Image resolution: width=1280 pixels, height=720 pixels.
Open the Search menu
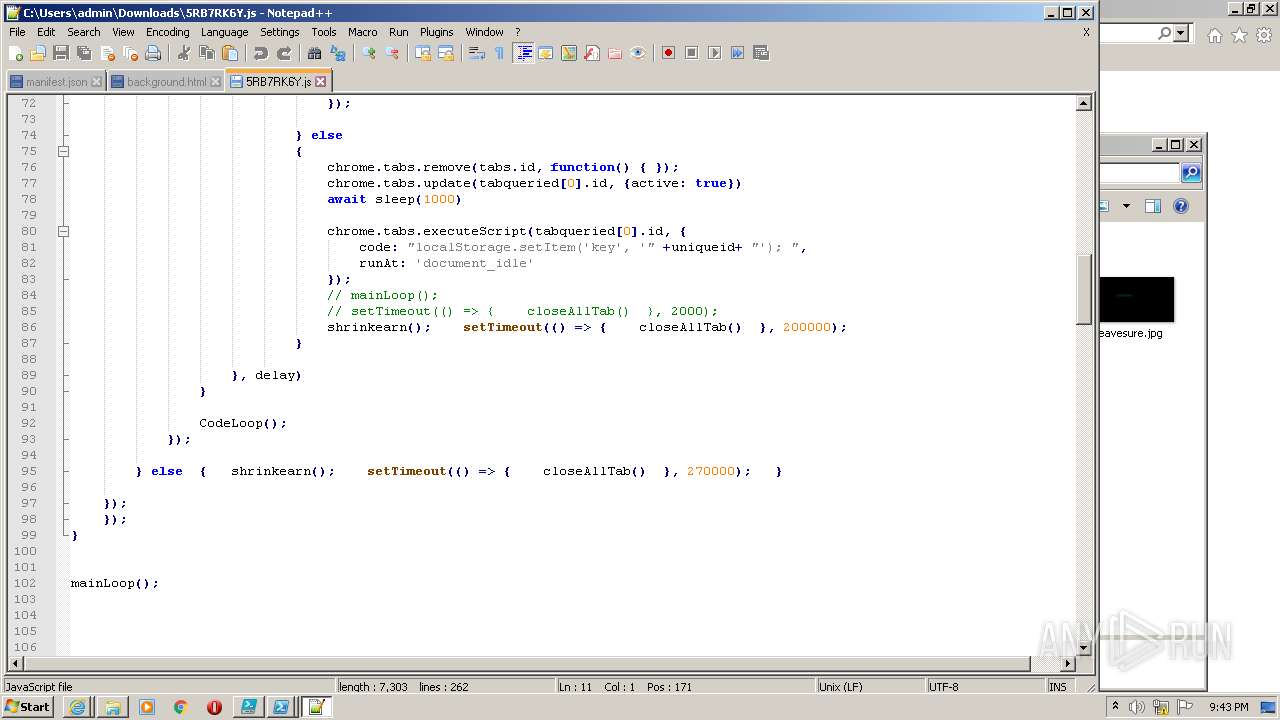pyautogui.click(x=84, y=32)
